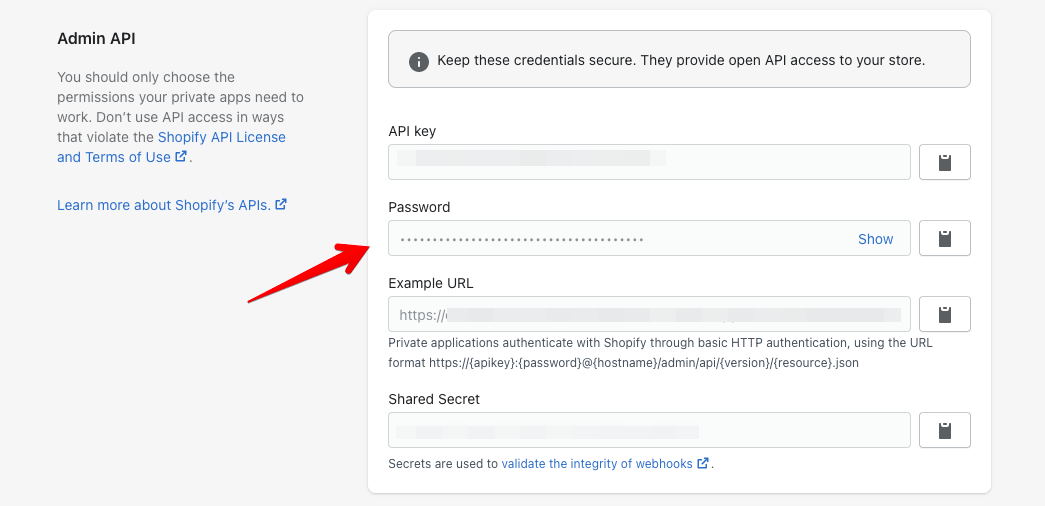The width and height of the screenshot is (1045, 506).
Task: Click external icon beside Shopify's APIs link
Action: pos(281,204)
